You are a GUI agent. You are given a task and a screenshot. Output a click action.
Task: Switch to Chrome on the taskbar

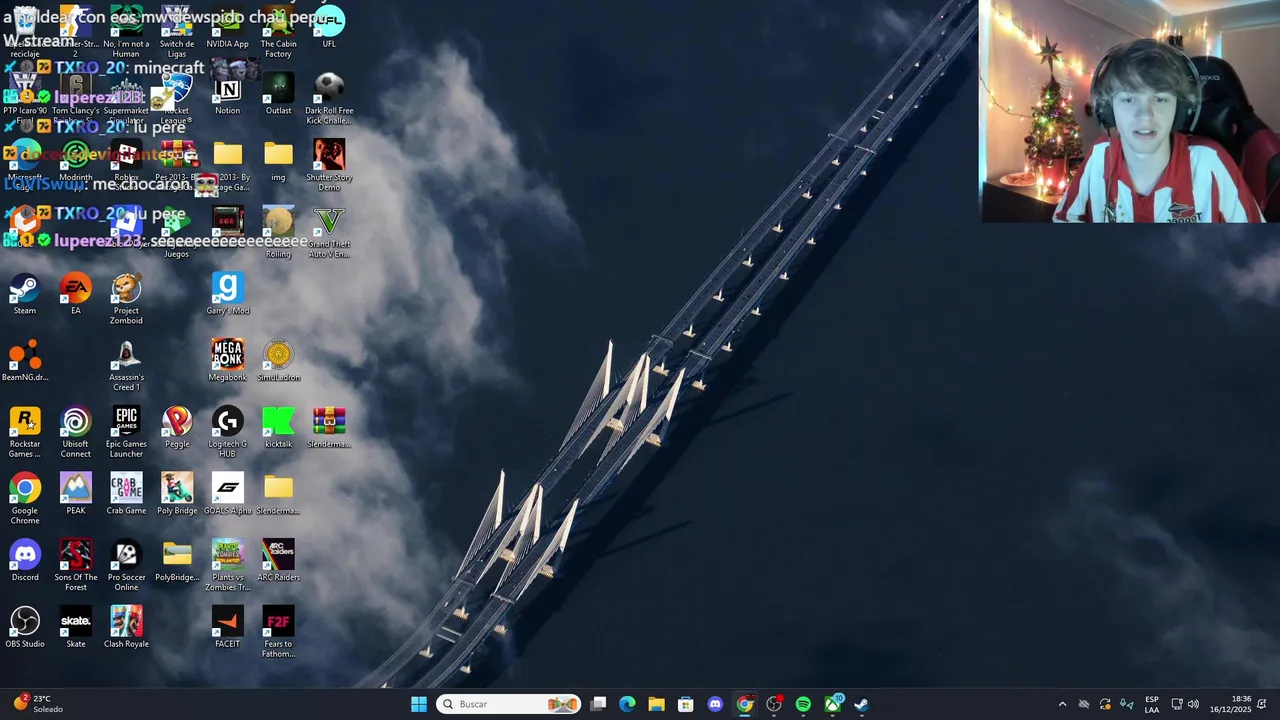click(x=744, y=704)
